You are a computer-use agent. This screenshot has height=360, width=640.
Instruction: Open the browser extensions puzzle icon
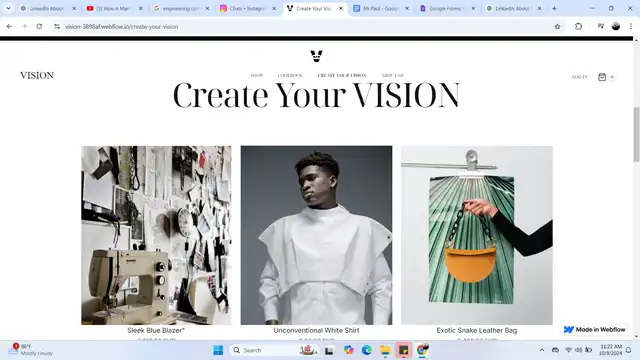coord(578,27)
